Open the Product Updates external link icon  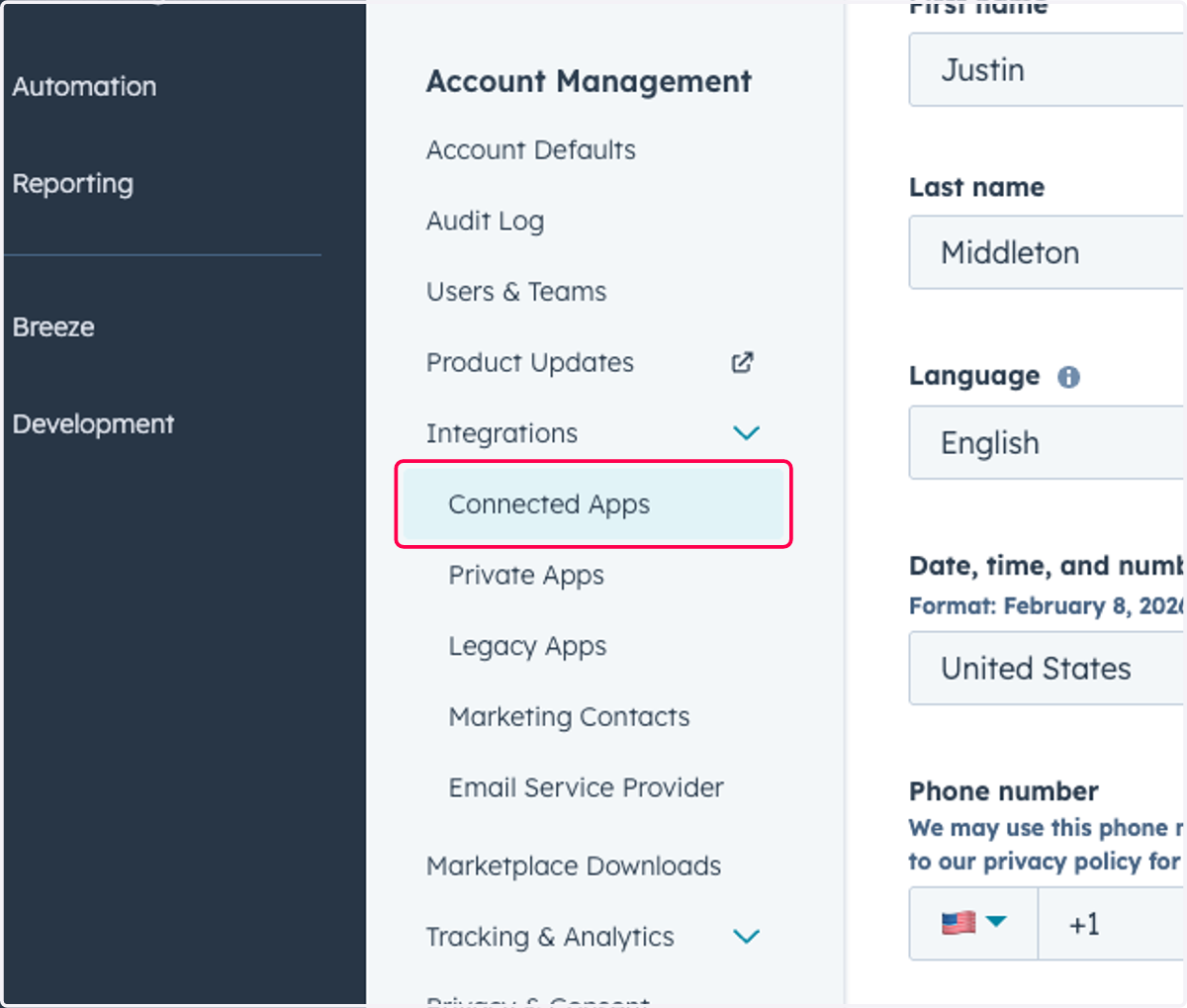742,363
